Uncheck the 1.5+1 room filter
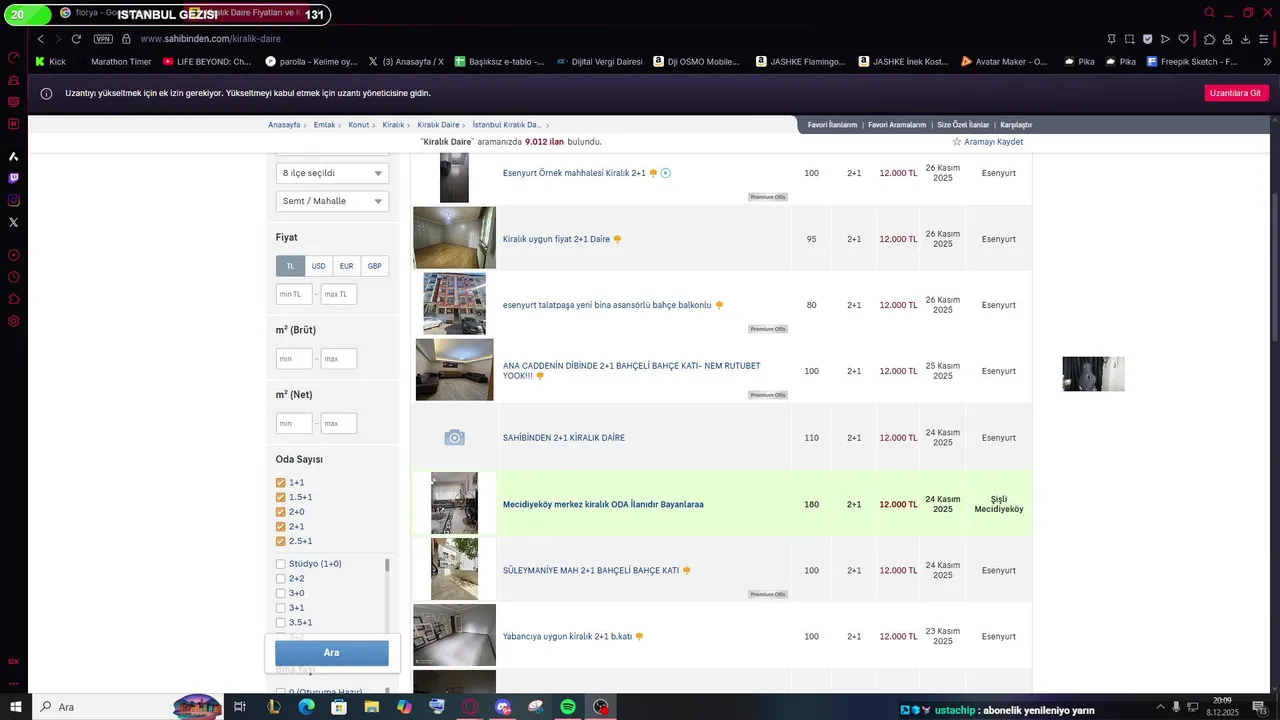This screenshot has width=1280, height=720. tap(281, 497)
